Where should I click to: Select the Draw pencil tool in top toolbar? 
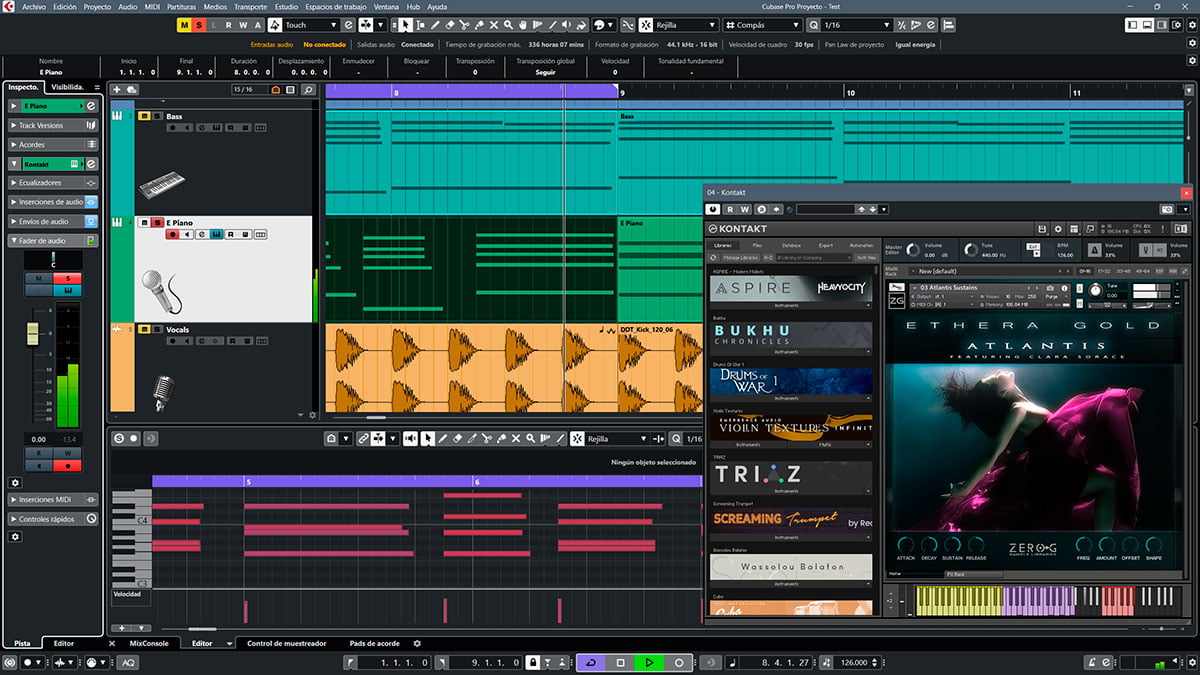(435, 25)
